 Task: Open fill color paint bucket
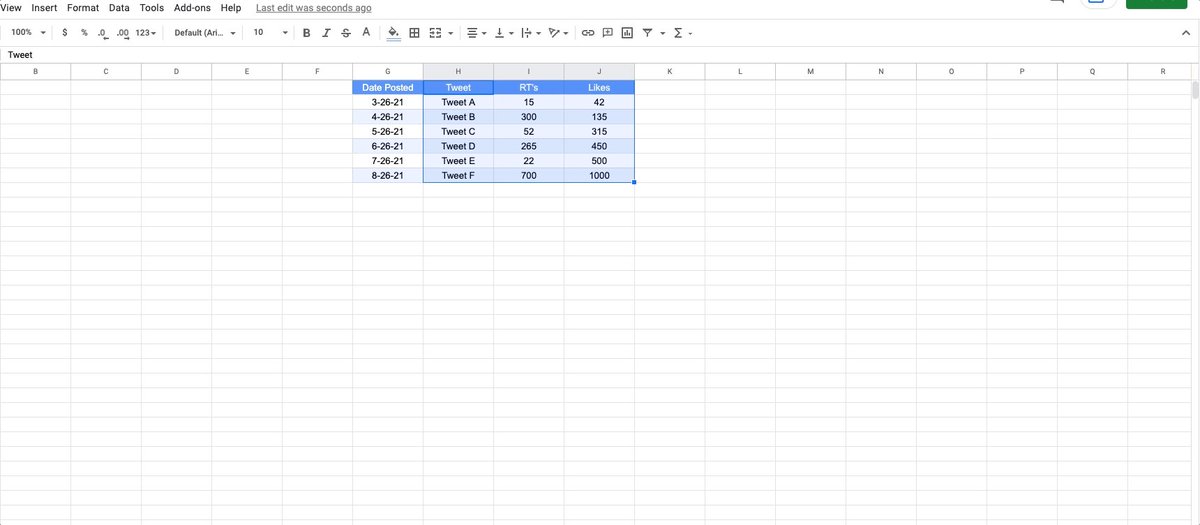point(394,33)
